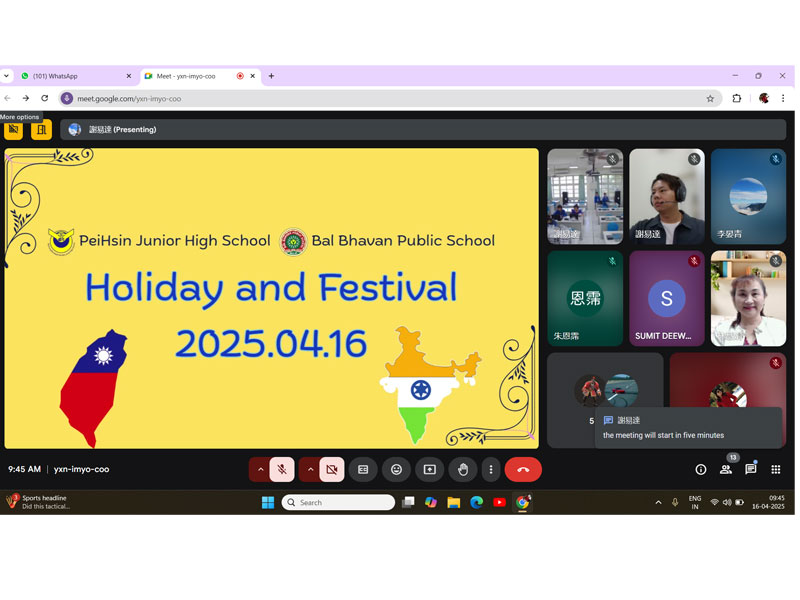
Task: Toggle the muted microphone button
Action: click(282, 469)
